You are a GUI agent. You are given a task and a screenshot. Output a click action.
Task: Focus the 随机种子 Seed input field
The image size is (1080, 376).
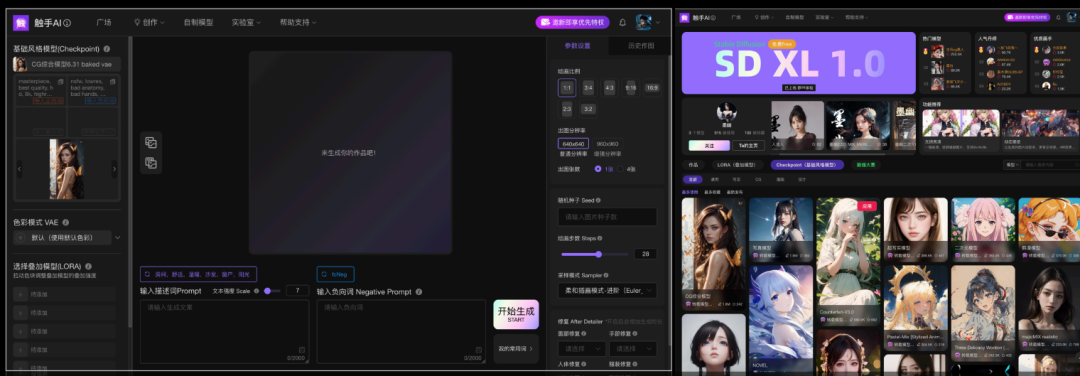[x=607, y=217]
